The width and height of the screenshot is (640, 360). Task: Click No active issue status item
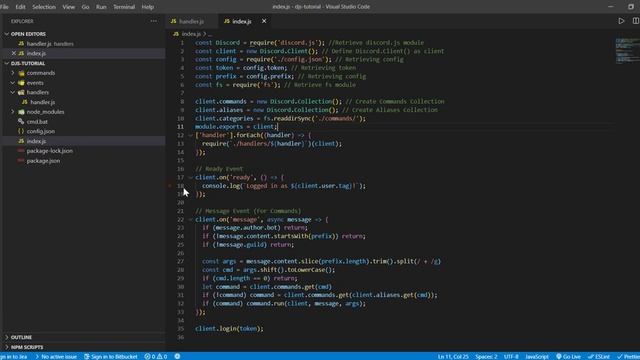click(x=56, y=356)
